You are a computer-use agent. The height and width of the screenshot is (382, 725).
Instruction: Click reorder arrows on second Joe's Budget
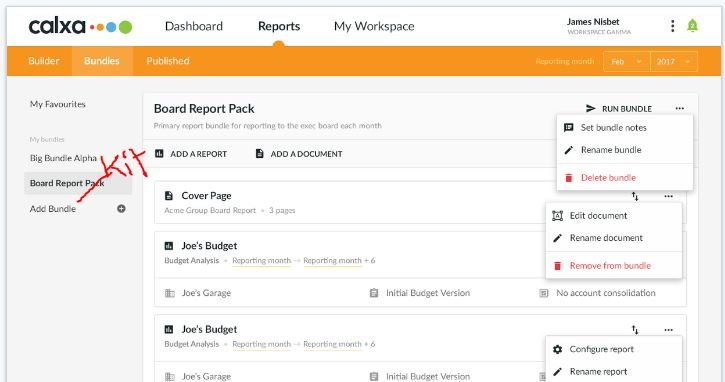point(635,330)
